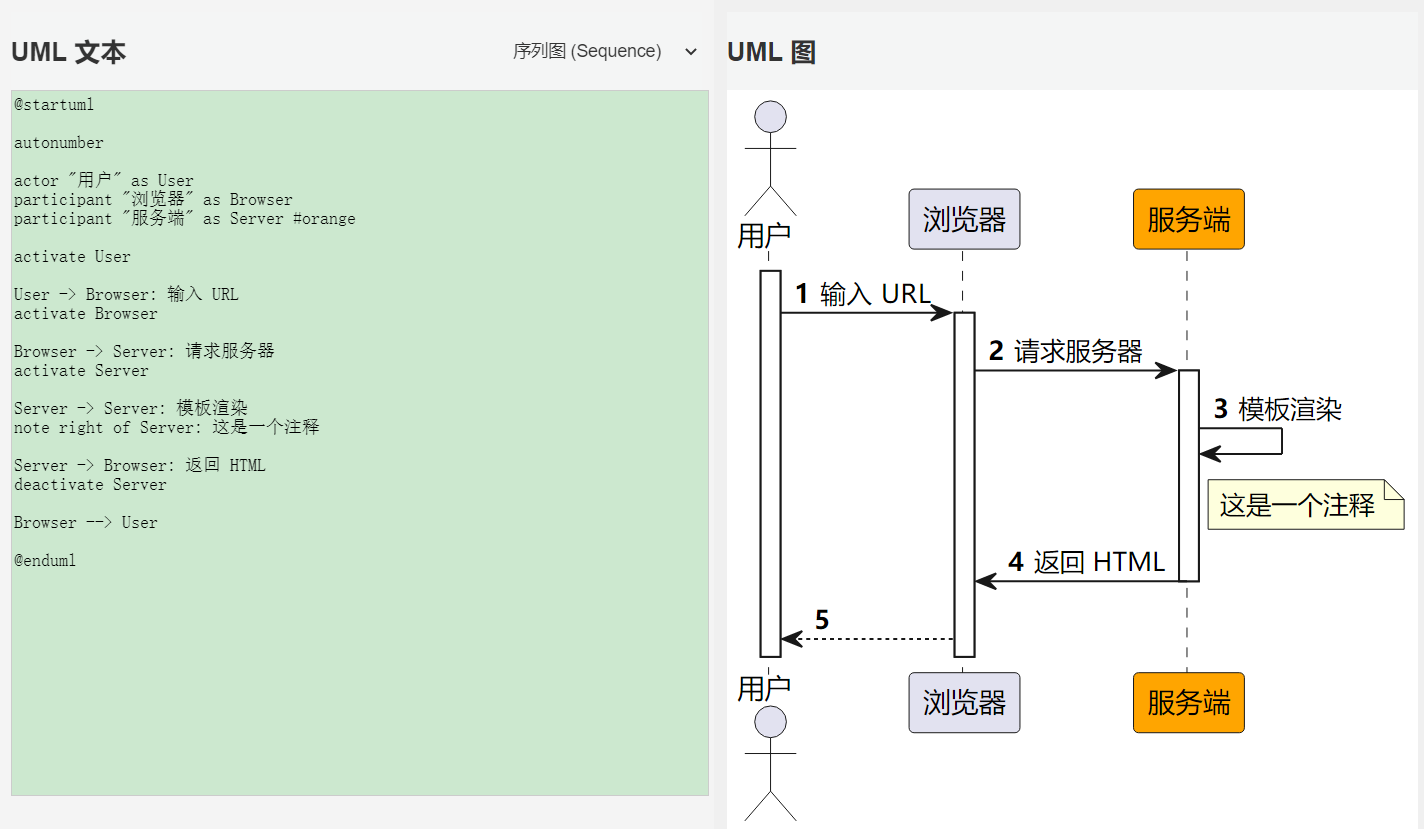Image resolution: width=1424 pixels, height=829 pixels.
Task: Click the activate Server line
Action: point(81,371)
